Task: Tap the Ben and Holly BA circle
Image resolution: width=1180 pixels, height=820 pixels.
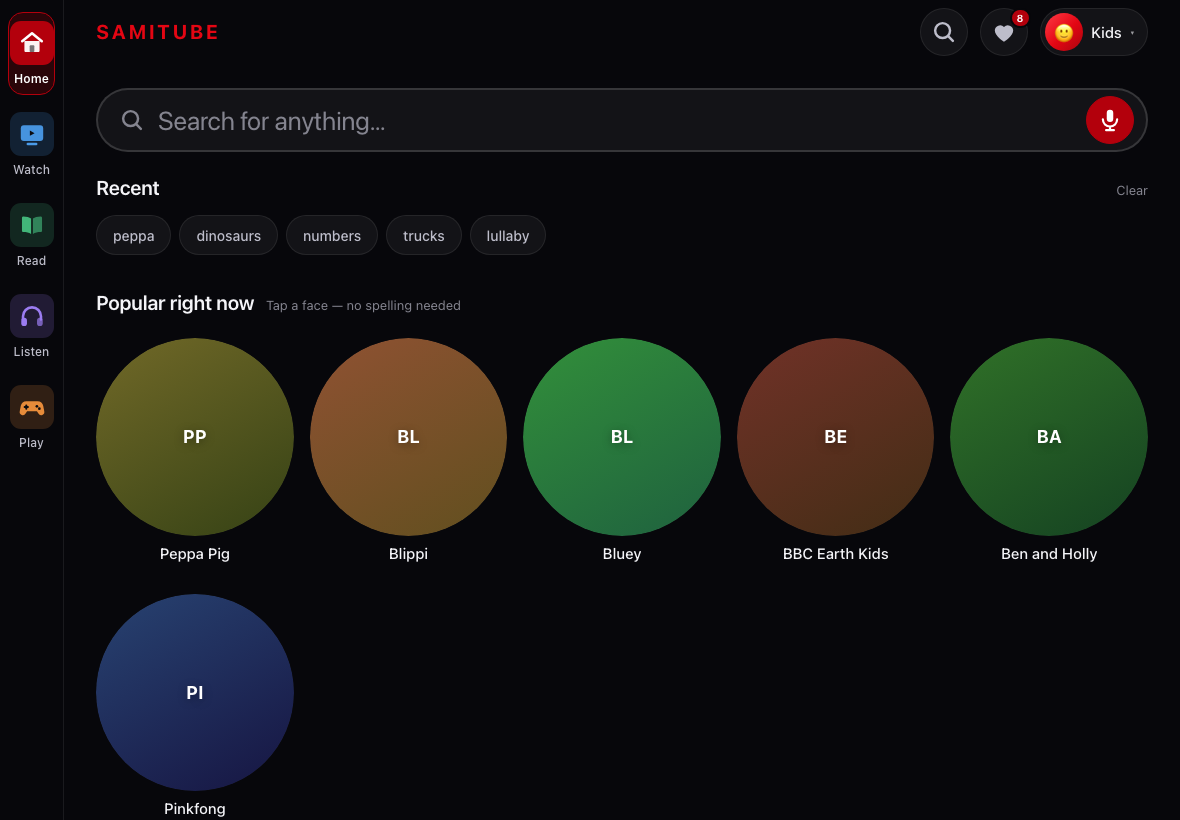Action: point(1049,436)
